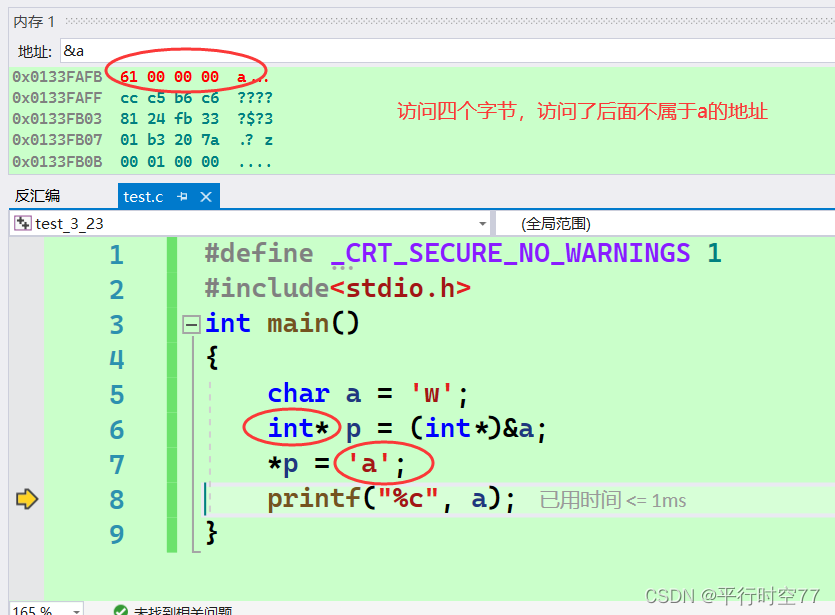The width and height of the screenshot is (835, 615).
Task: Click the test_3_23 project icon
Action: coord(22,223)
